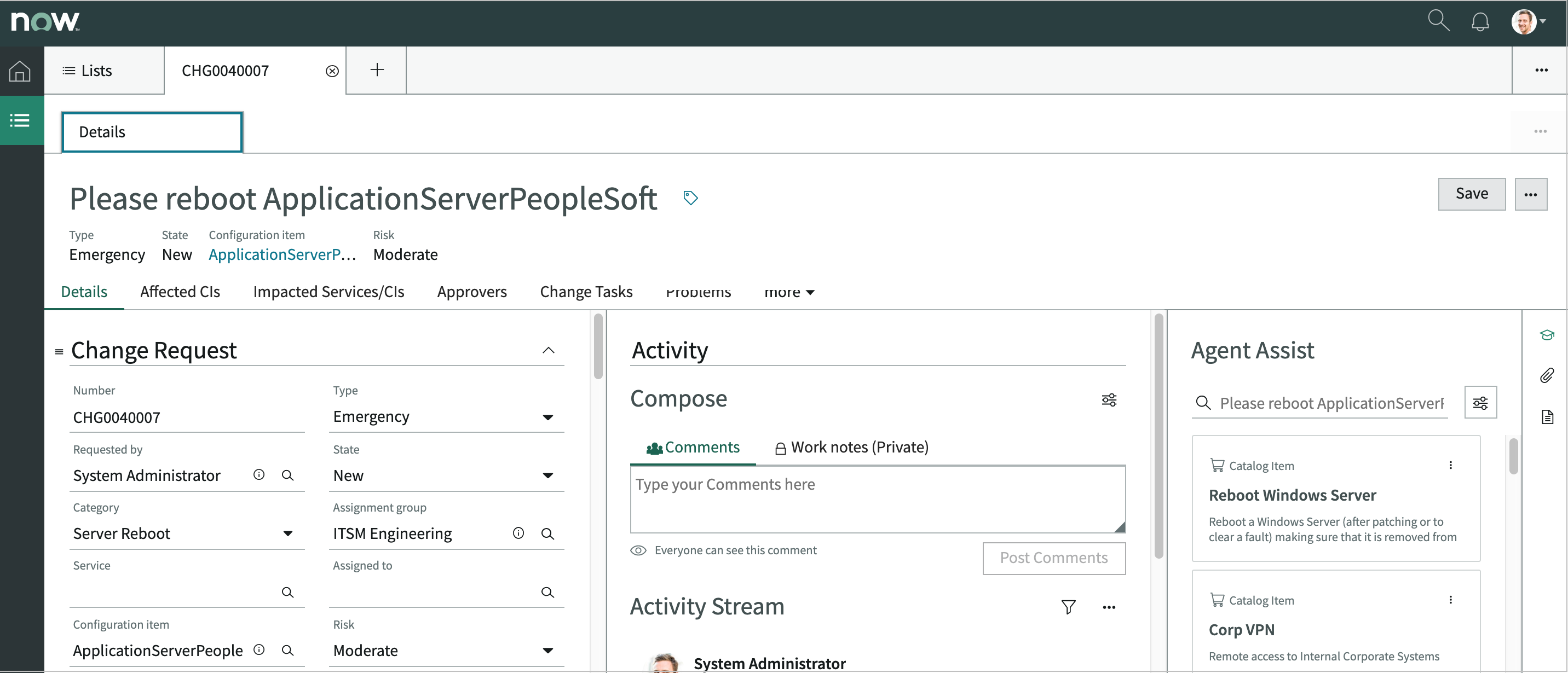Open the Lists sidebar icon
This screenshot has height=673, width=1568.
pyautogui.click(x=20, y=120)
